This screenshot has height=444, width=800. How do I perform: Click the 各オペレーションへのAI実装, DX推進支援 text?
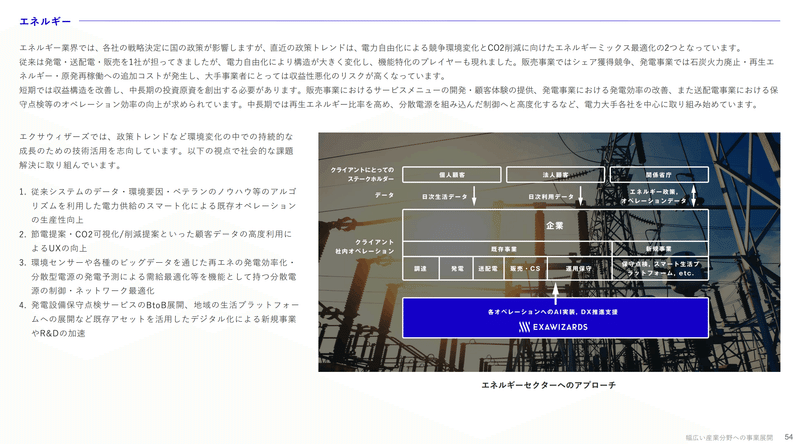point(553,312)
